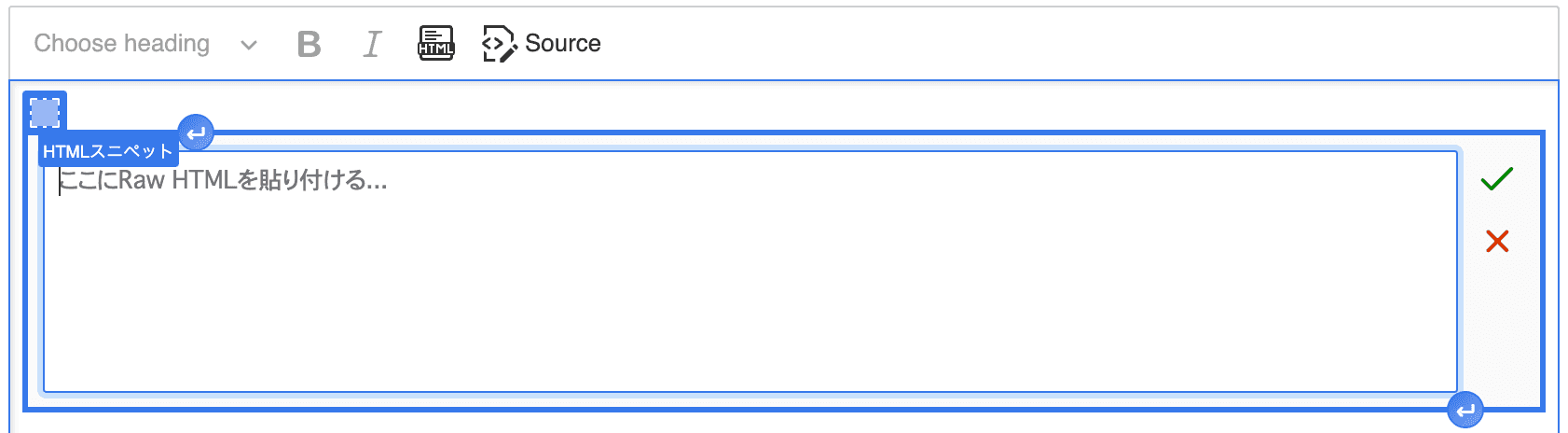Click the Insert HTML snippet toolbar icon
Screen dimensions: 1568x433
436,44
